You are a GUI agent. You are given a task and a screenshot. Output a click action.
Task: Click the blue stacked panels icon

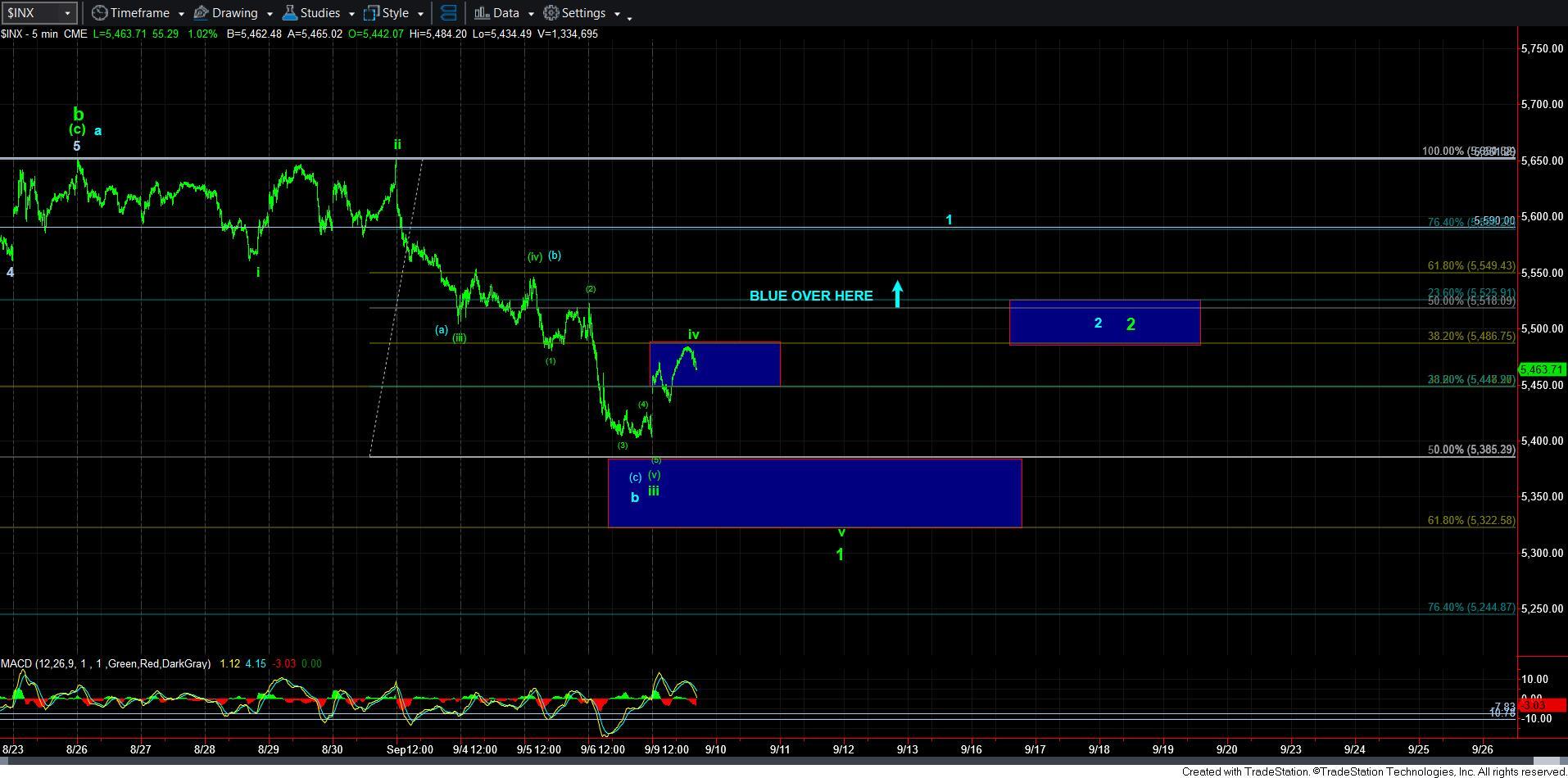(x=448, y=13)
